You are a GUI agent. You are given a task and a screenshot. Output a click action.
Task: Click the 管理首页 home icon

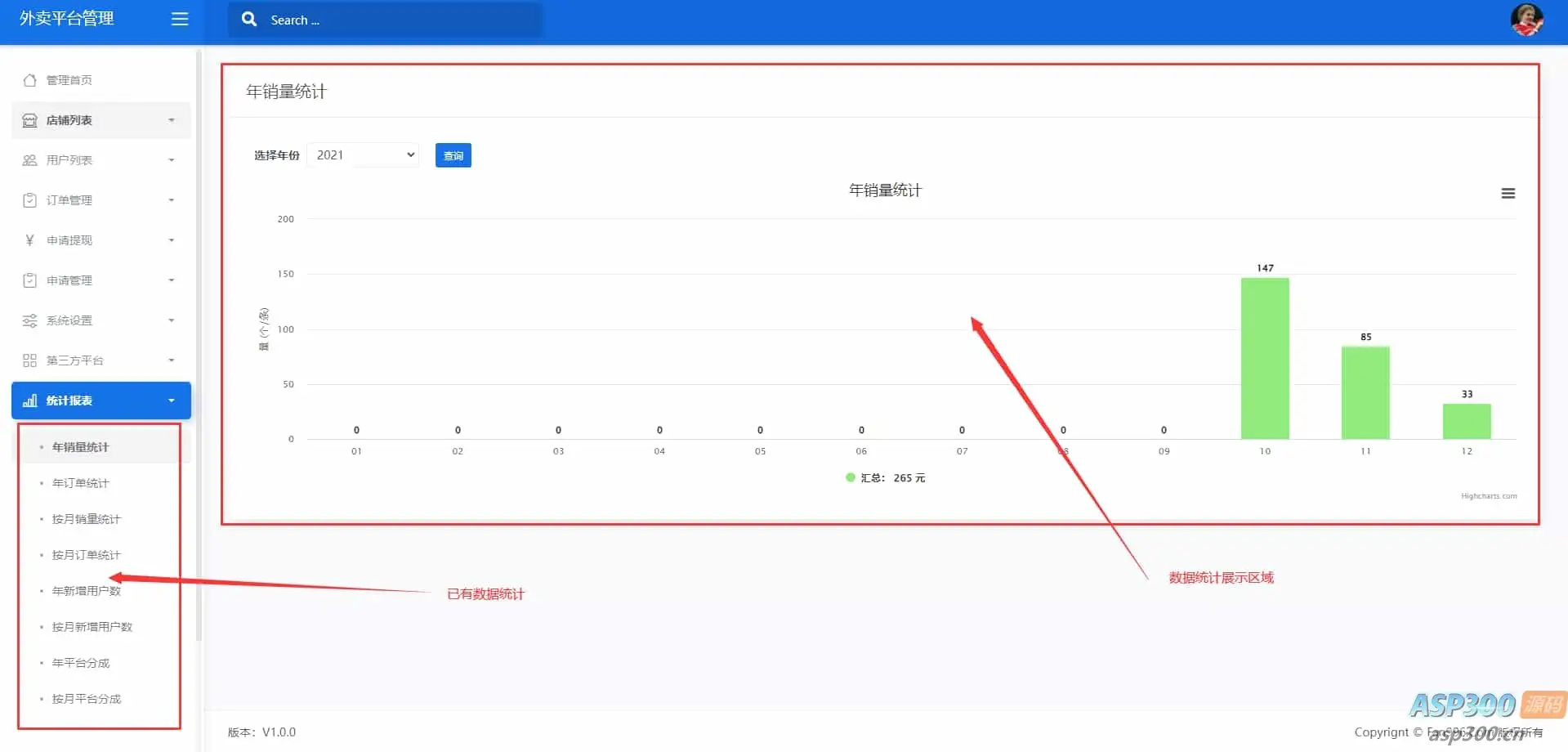pyautogui.click(x=30, y=80)
